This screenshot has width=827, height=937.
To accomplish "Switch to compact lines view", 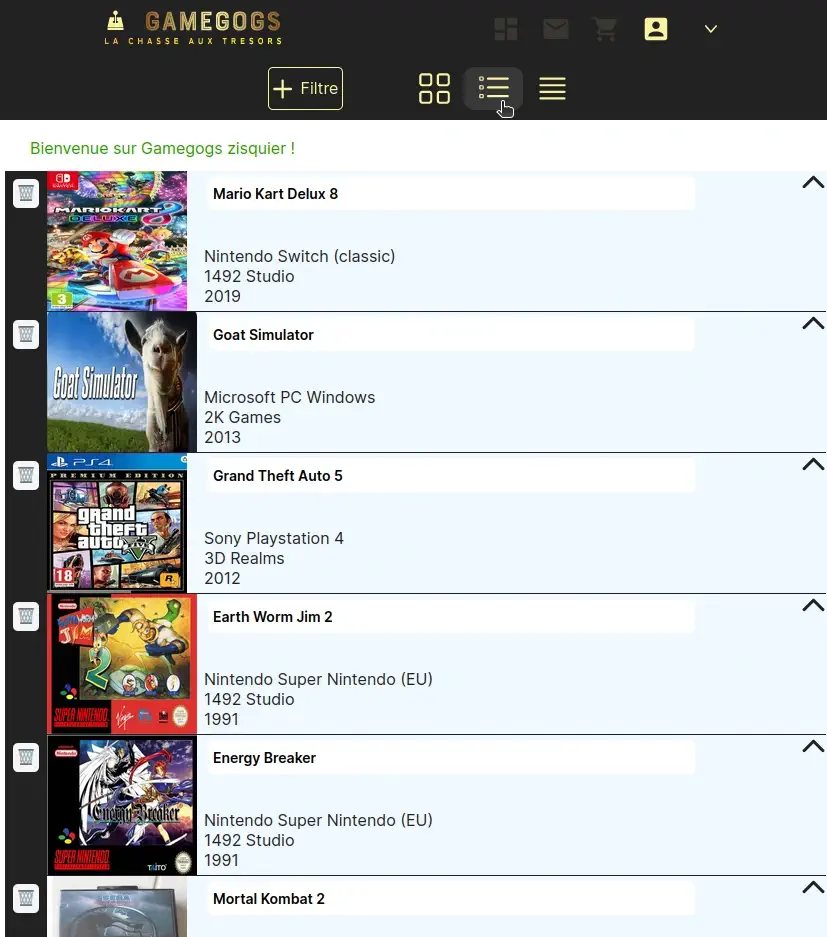I will (x=552, y=88).
